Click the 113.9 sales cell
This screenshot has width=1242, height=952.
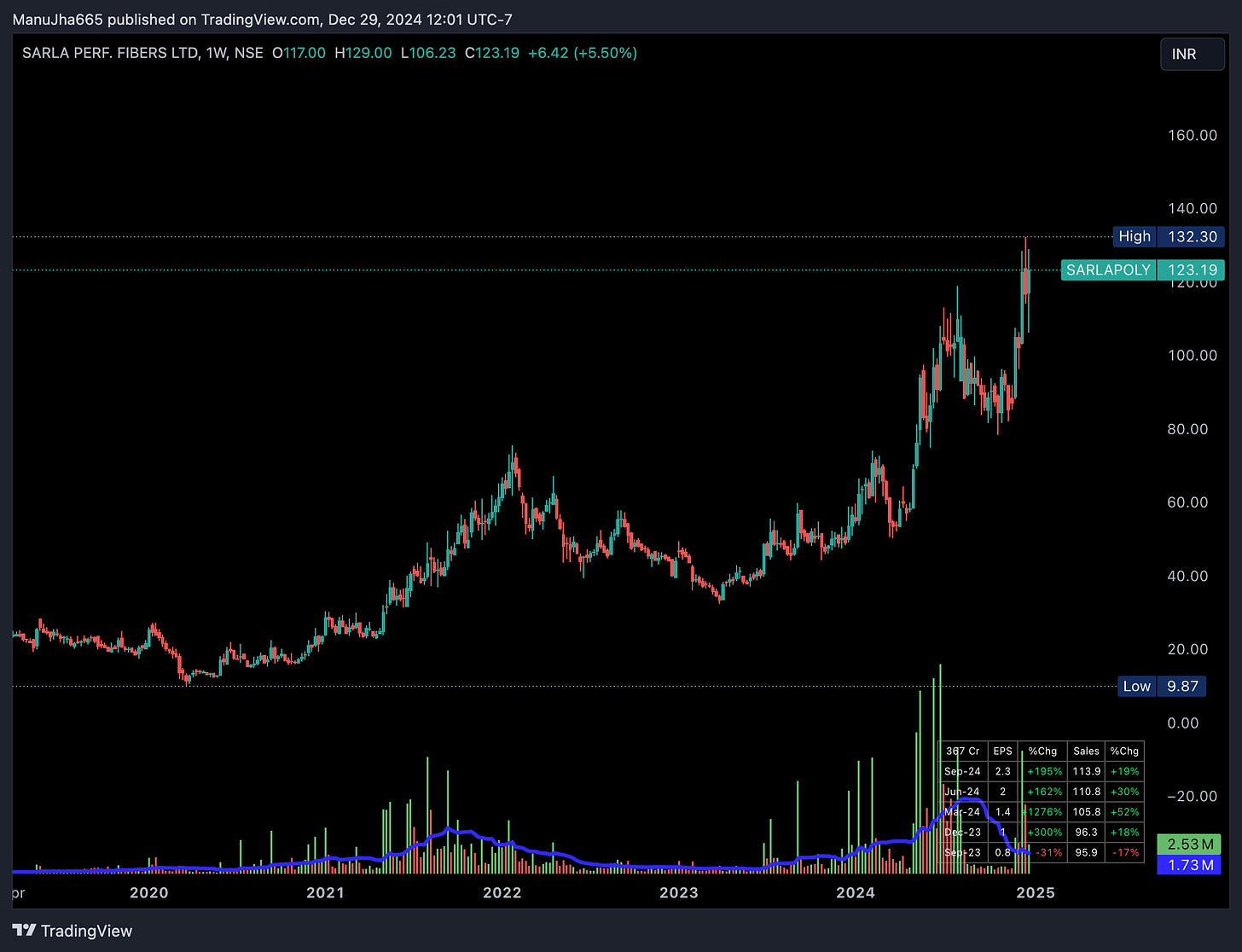coord(1086,771)
